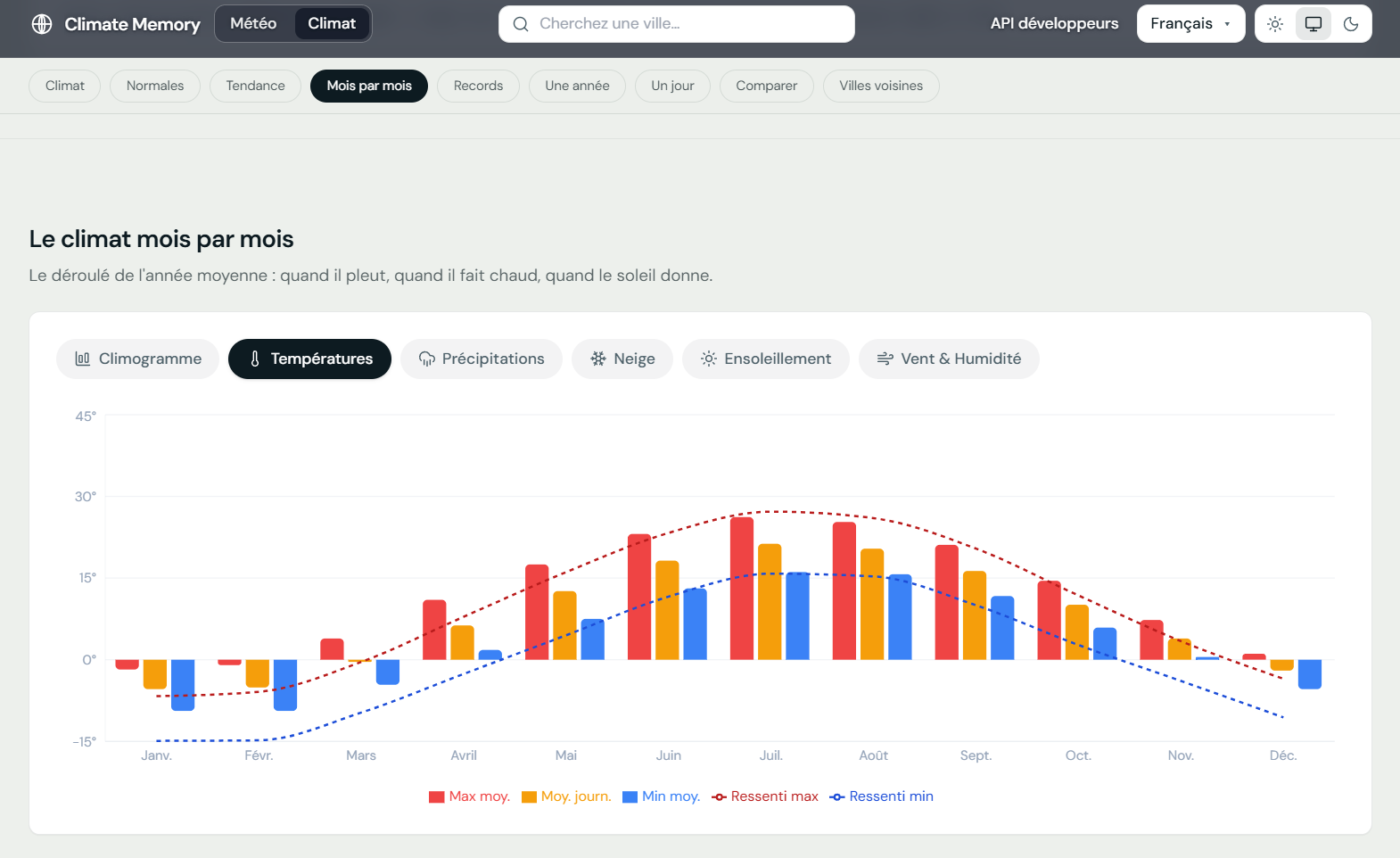Click the red July max temperature bar
This screenshot has height=858, width=1400.
(x=742, y=589)
